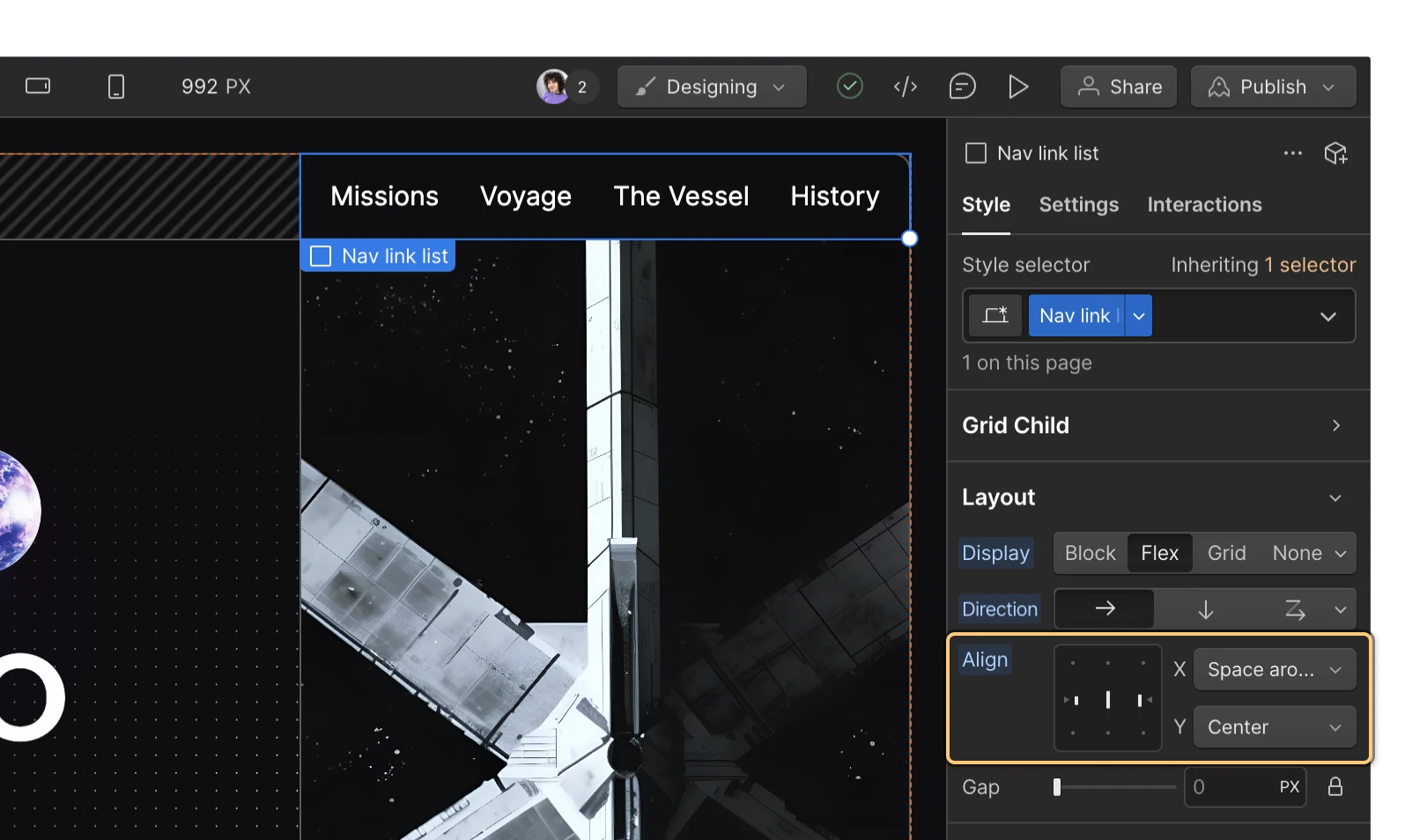Click the code export icon
Image resolution: width=1427 pixels, height=840 pixels.
pos(906,86)
